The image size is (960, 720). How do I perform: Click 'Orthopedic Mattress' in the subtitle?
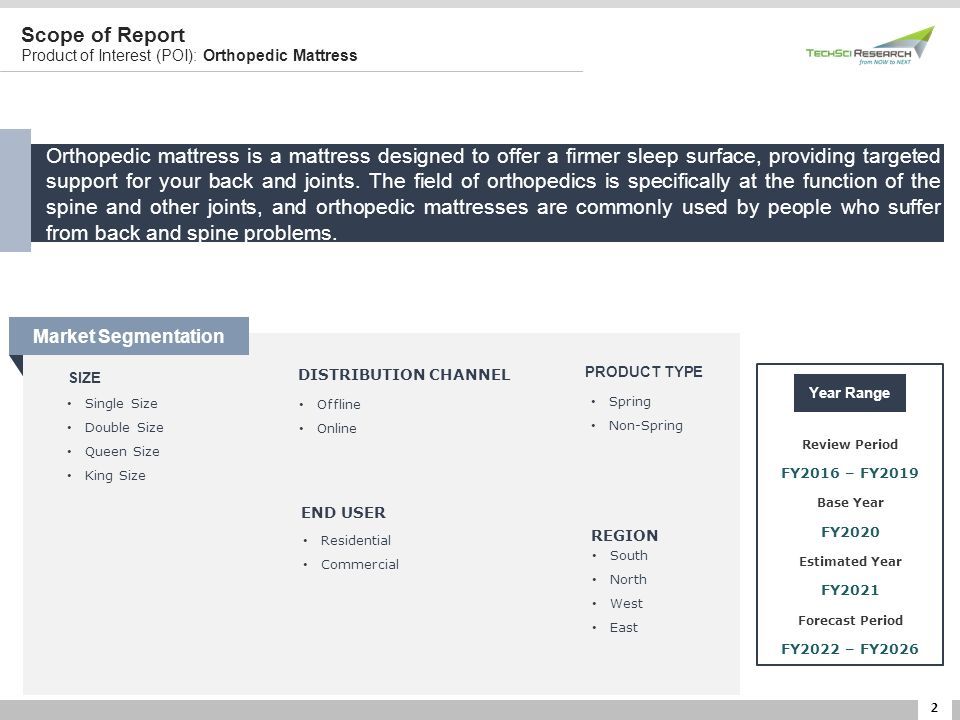(x=280, y=56)
